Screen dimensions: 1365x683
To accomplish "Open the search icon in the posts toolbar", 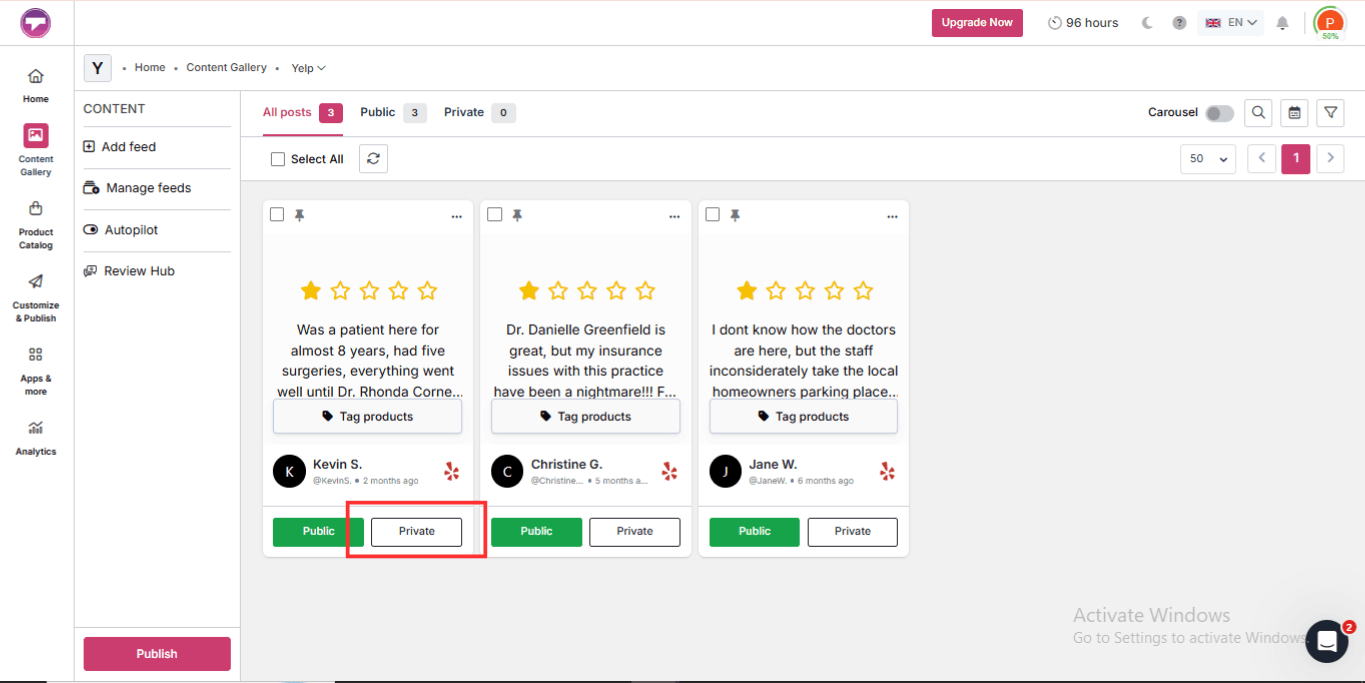I will pos(1258,113).
